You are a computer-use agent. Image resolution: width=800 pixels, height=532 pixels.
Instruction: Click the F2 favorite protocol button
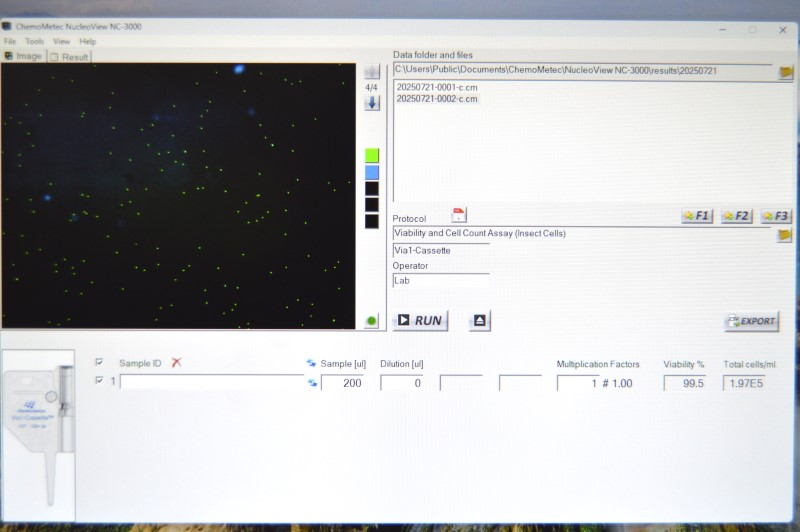(x=736, y=216)
